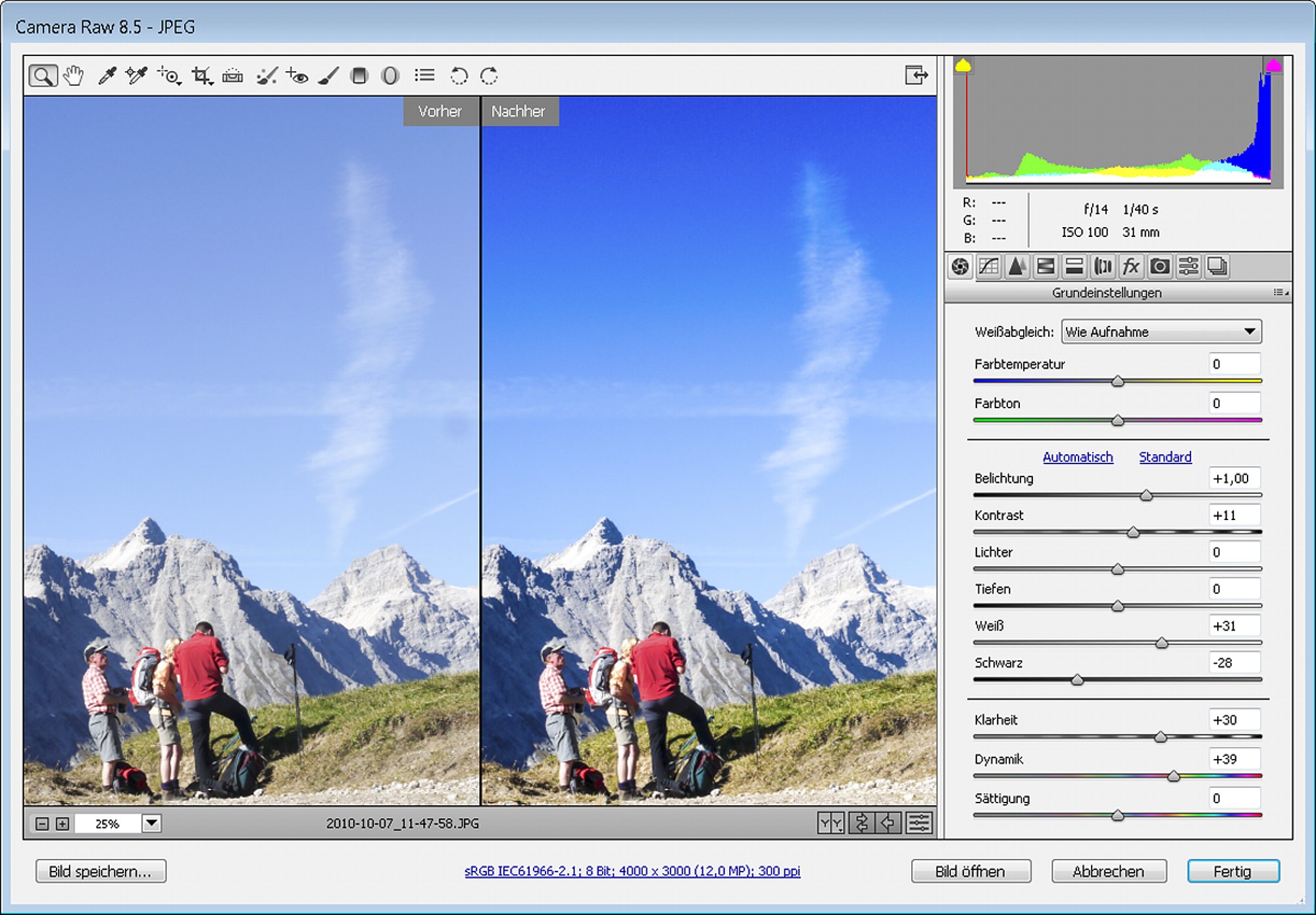The width and height of the screenshot is (1316, 915).
Task: Click the Automatisch link
Action: click(x=1078, y=457)
